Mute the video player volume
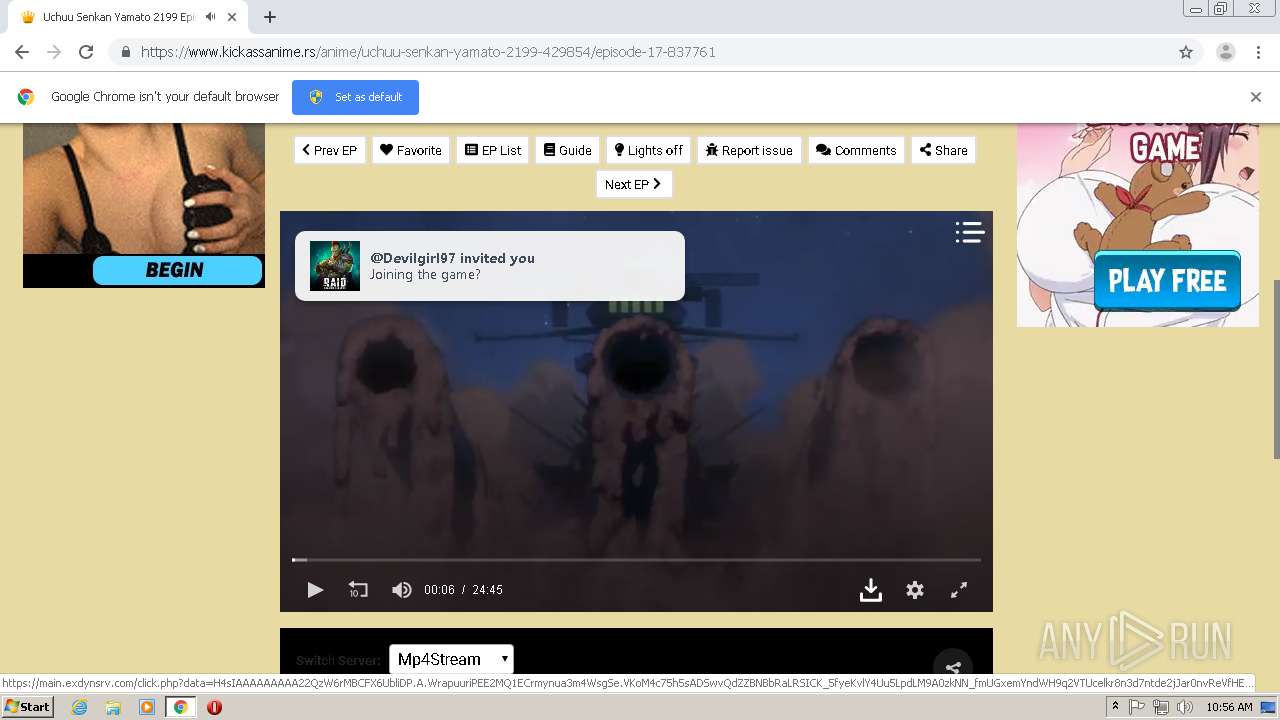Image resolution: width=1280 pixels, height=720 pixels. click(402, 590)
